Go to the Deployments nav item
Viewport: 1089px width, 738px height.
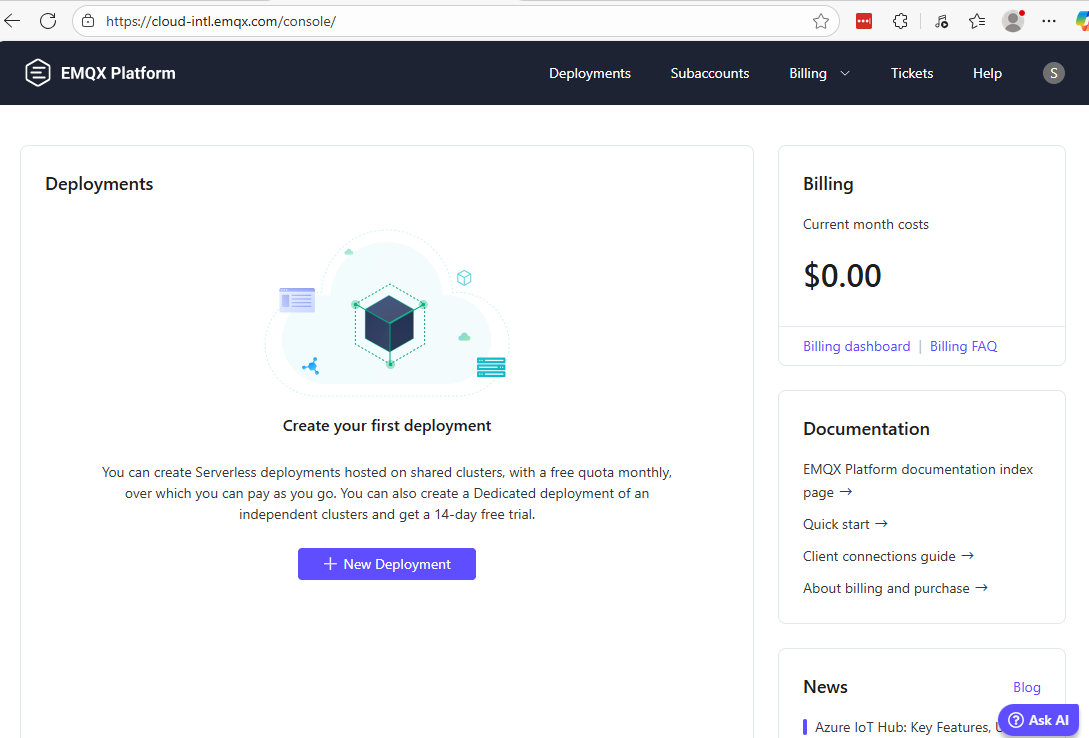pyautogui.click(x=589, y=73)
